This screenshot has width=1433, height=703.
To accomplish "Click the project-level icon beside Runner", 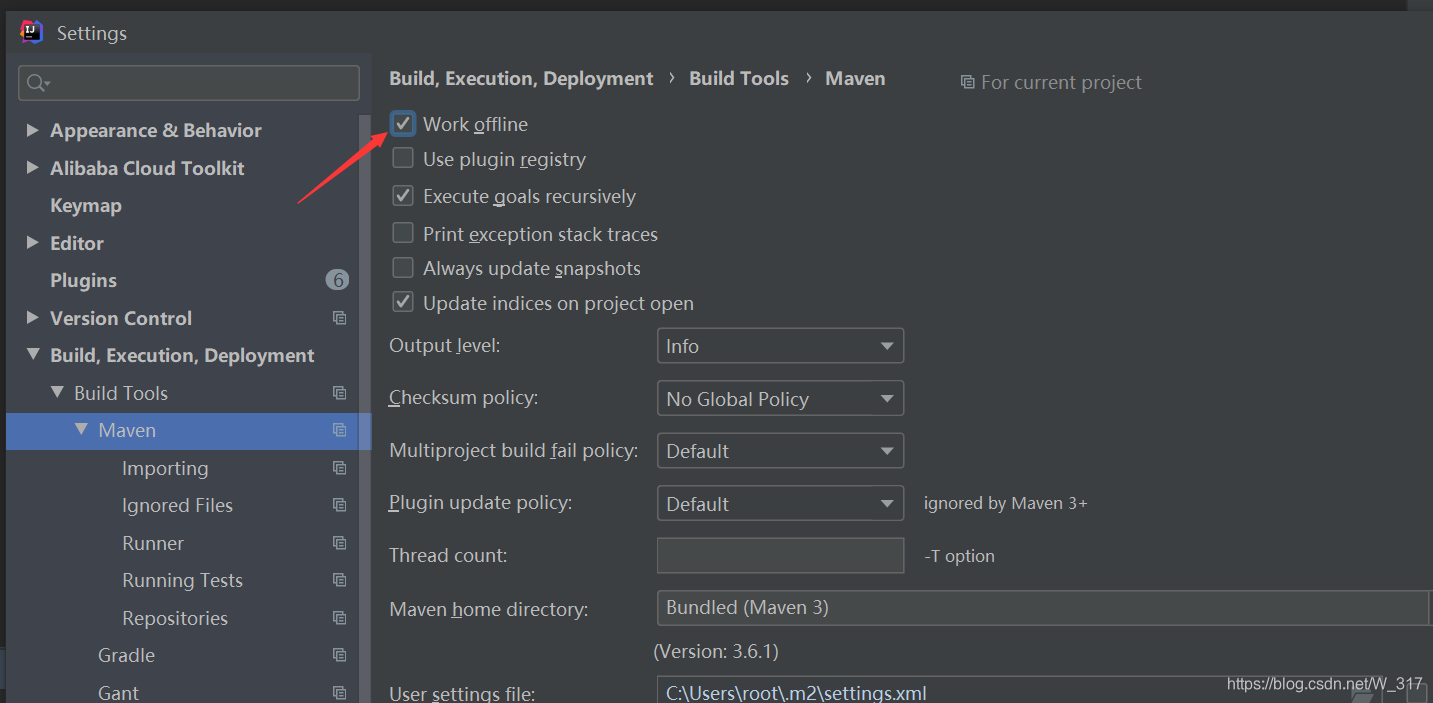I will tap(340, 543).
